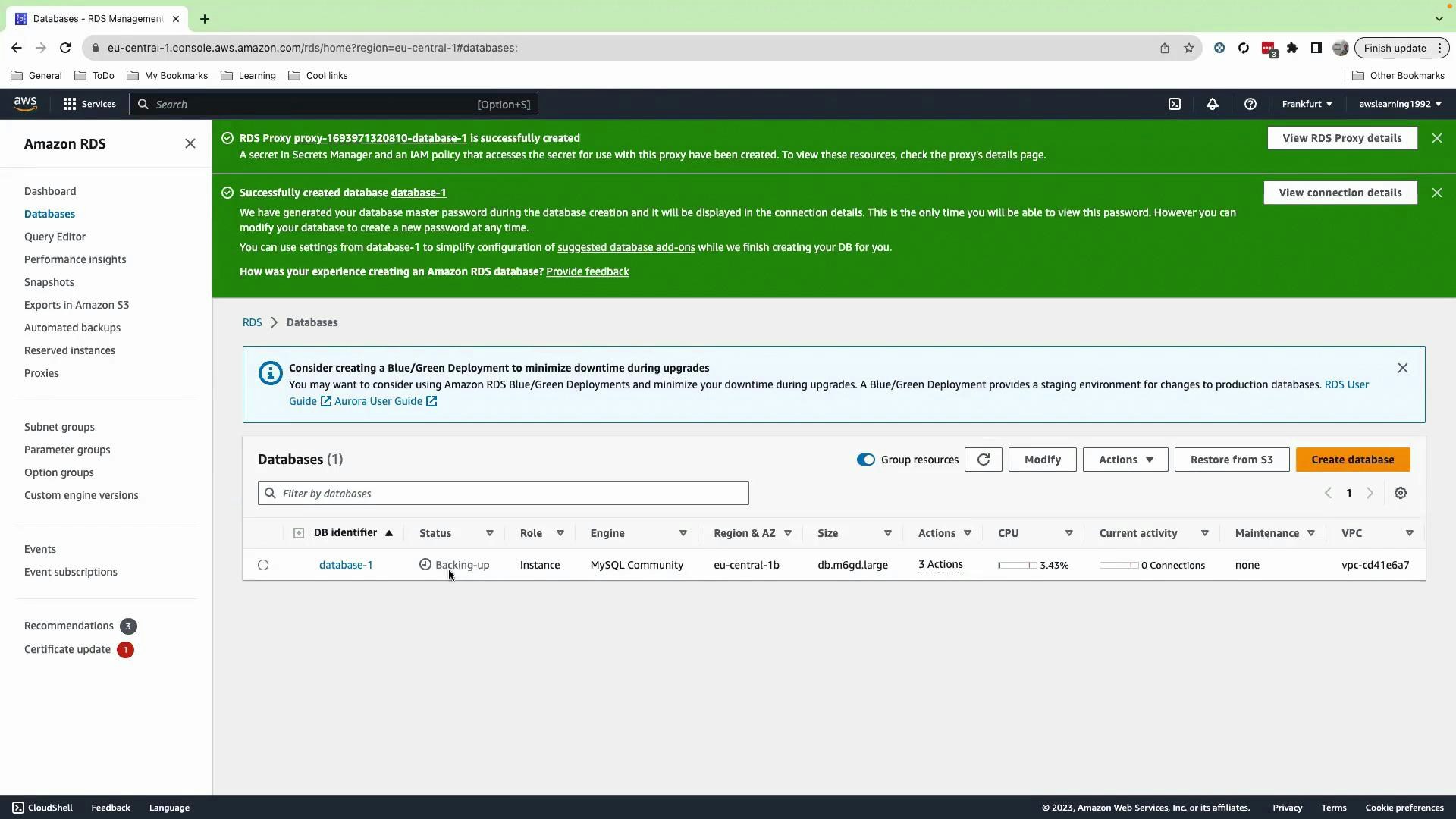Open the Learning bookmarks folder
Image resolution: width=1456 pixels, height=819 pixels.
pos(248,76)
